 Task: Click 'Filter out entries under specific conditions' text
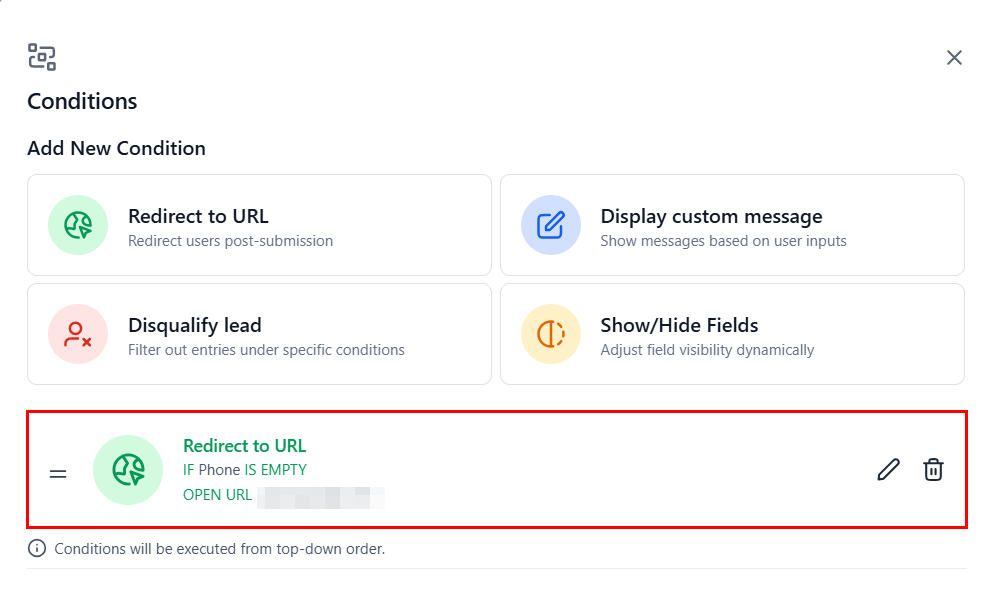[266, 350]
